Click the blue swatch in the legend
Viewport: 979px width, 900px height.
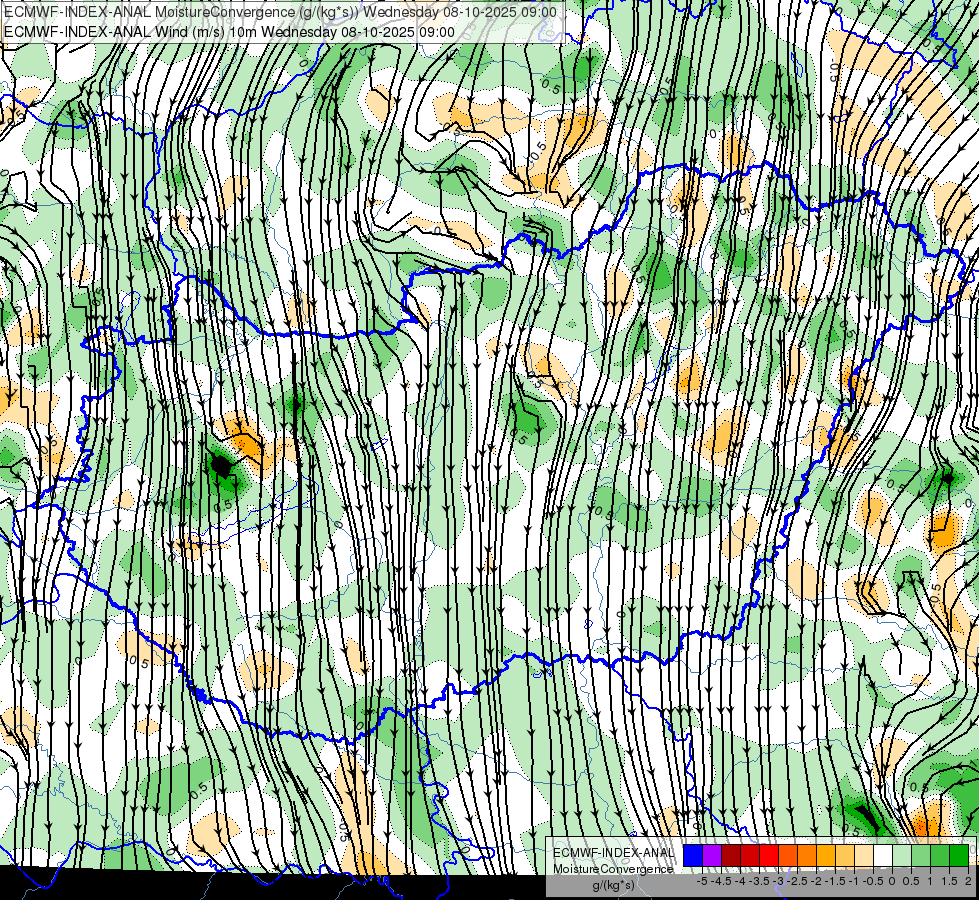point(693,855)
